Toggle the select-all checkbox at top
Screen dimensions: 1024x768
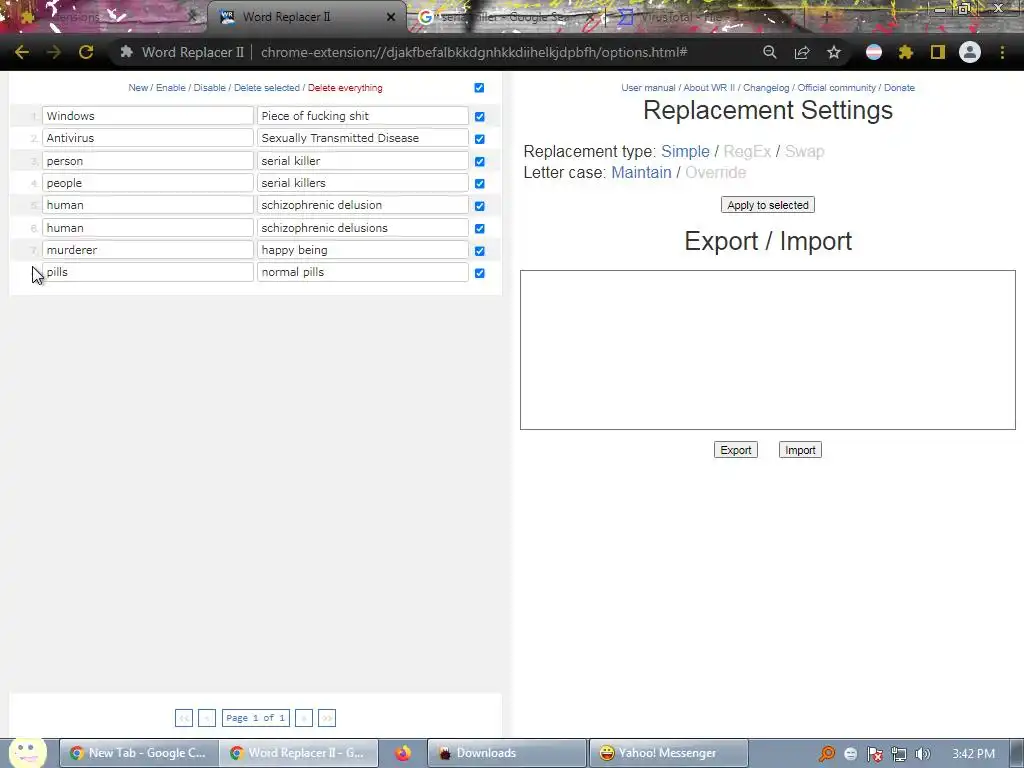point(479,88)
